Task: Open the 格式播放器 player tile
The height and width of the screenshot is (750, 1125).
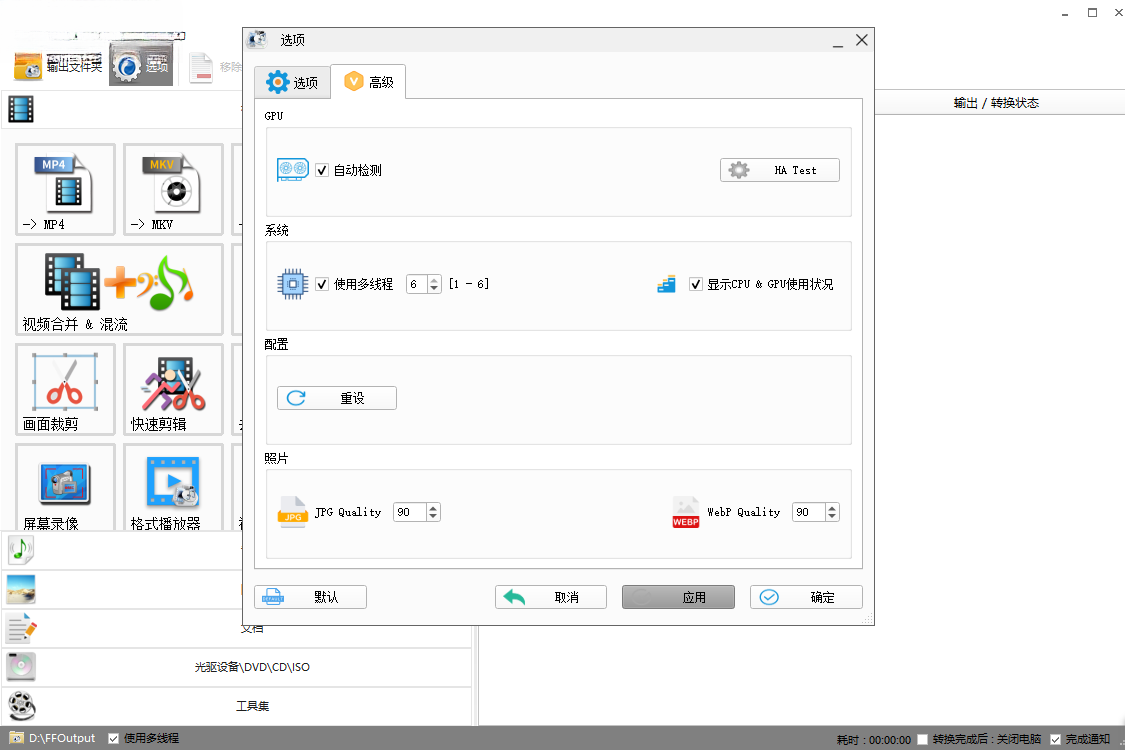Action: point(173,487)
